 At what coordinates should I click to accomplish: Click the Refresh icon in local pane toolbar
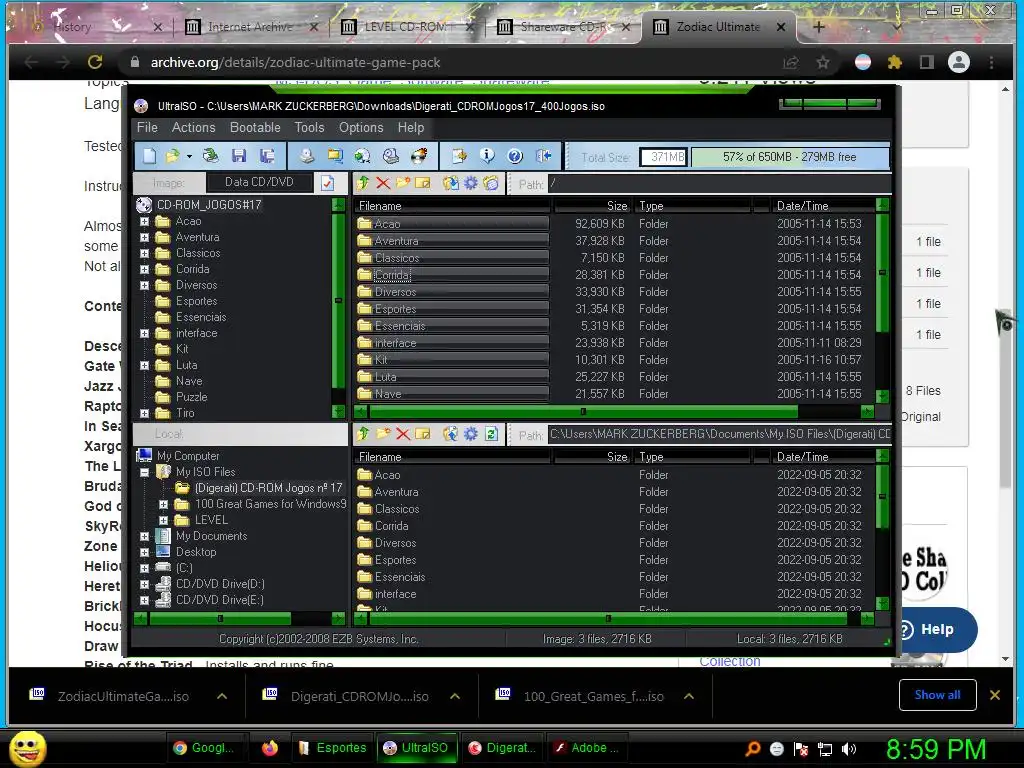point(491,434)
